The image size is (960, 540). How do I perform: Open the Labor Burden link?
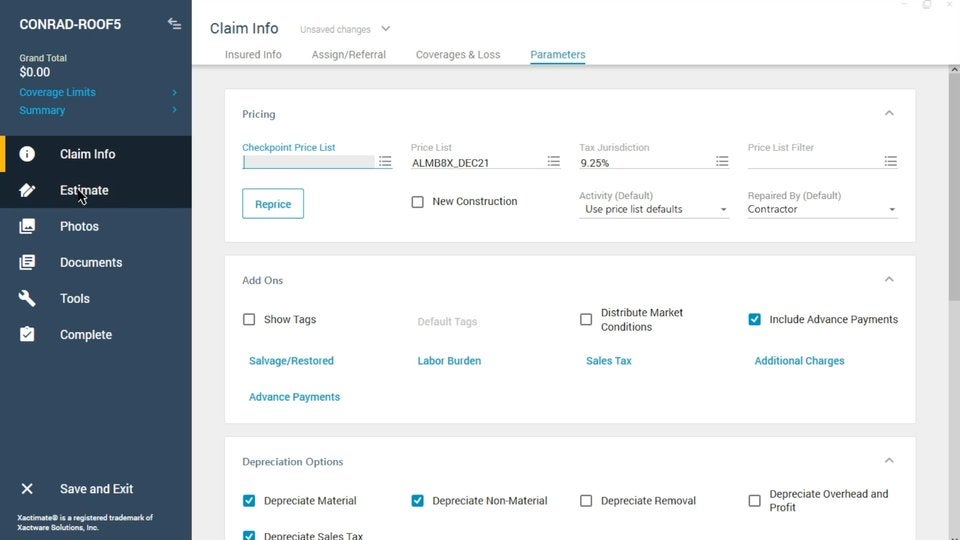[x=449, y=361]
